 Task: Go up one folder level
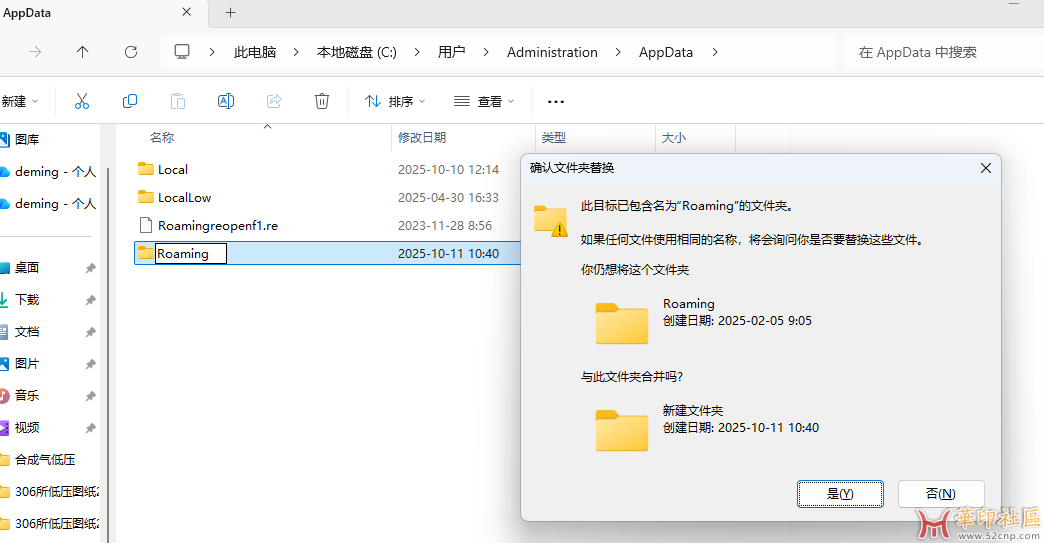pyautogui.click(x=83, y=52)
